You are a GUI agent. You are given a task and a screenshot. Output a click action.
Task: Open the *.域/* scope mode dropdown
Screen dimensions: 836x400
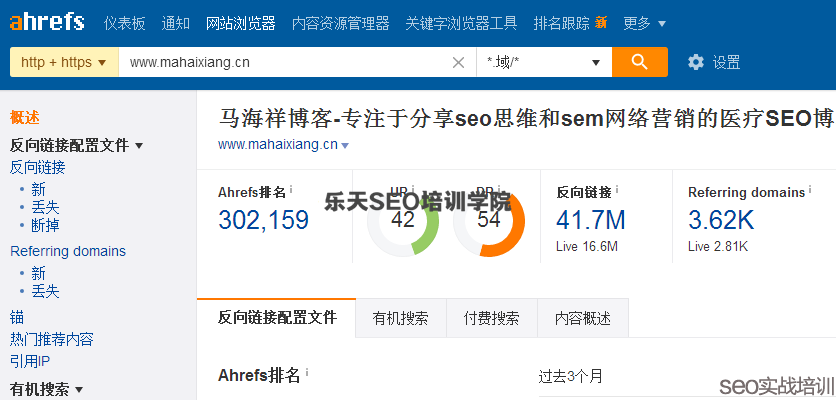coord(543,62)
